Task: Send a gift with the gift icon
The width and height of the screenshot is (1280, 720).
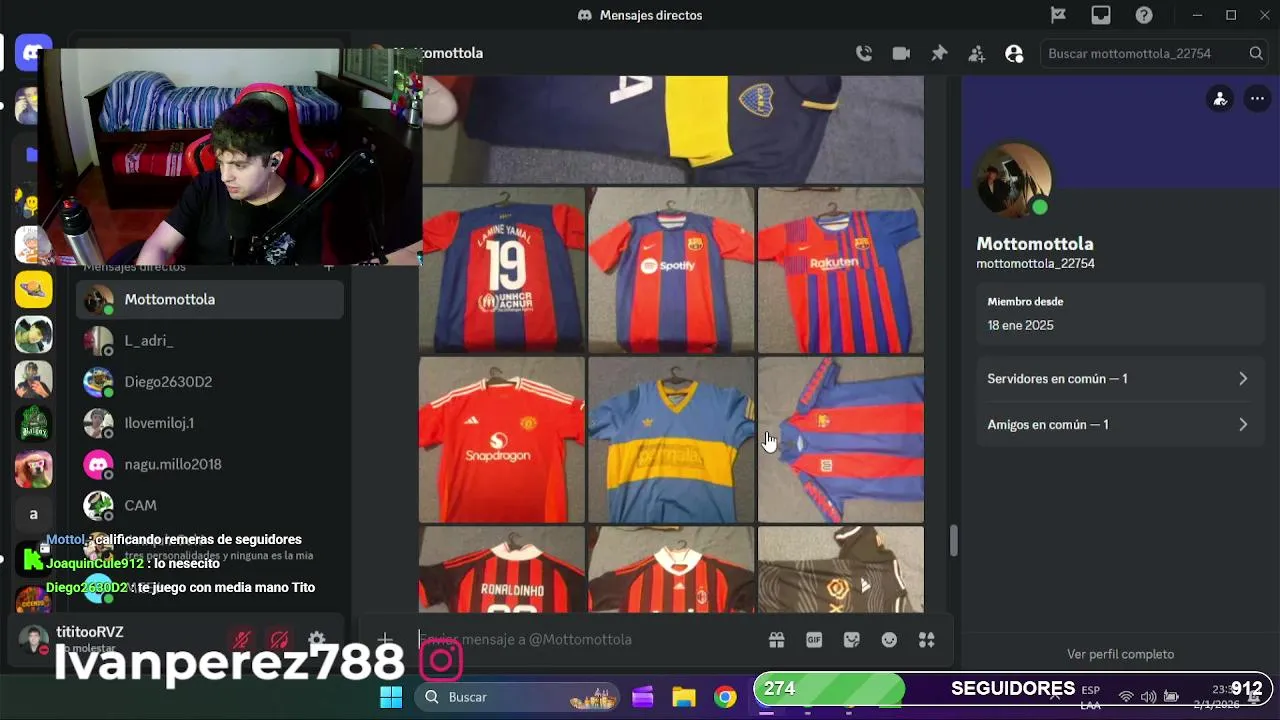Action: (776, 640)
